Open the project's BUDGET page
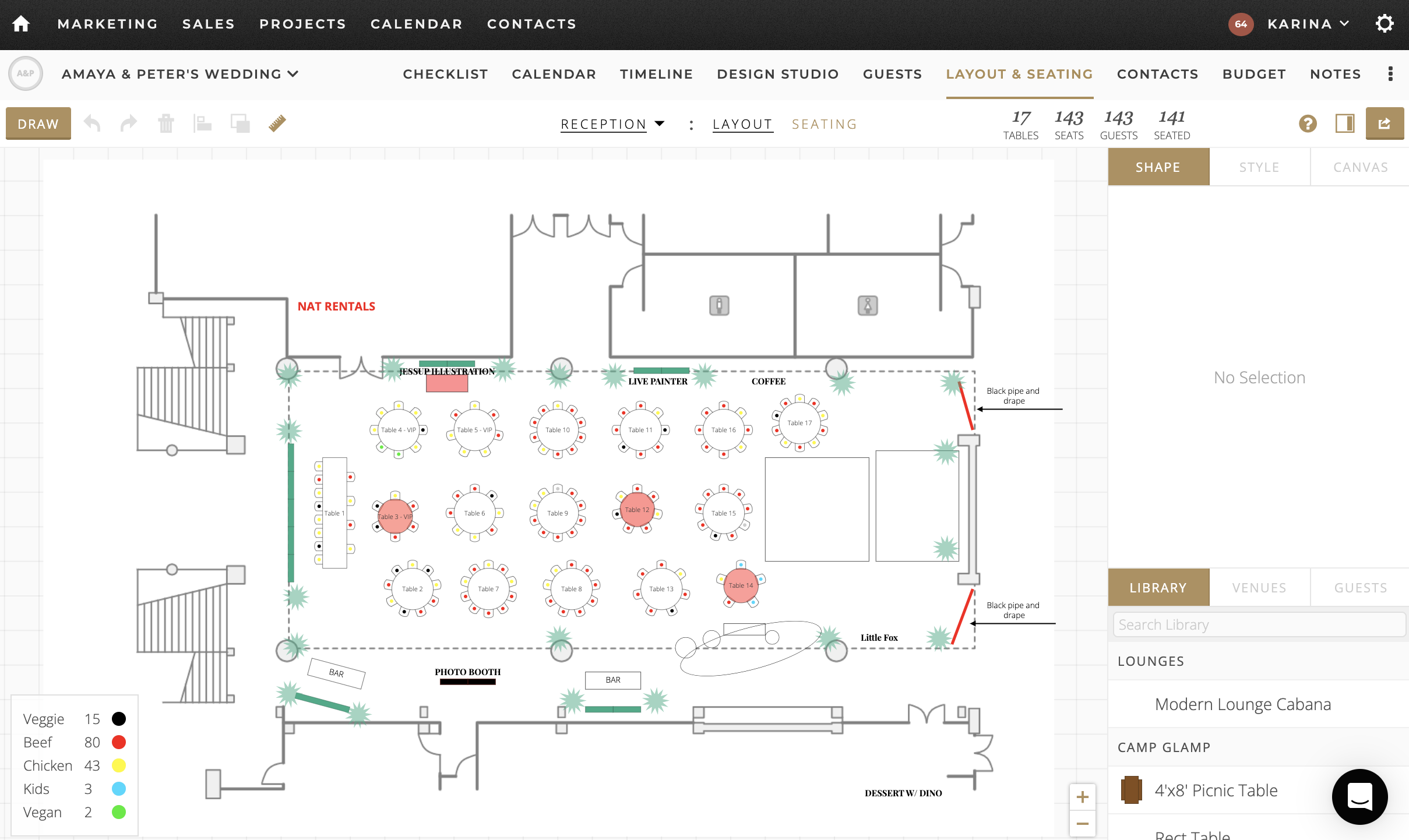The height and width of the screenshot is (840, 1409). click(1253, 74)
